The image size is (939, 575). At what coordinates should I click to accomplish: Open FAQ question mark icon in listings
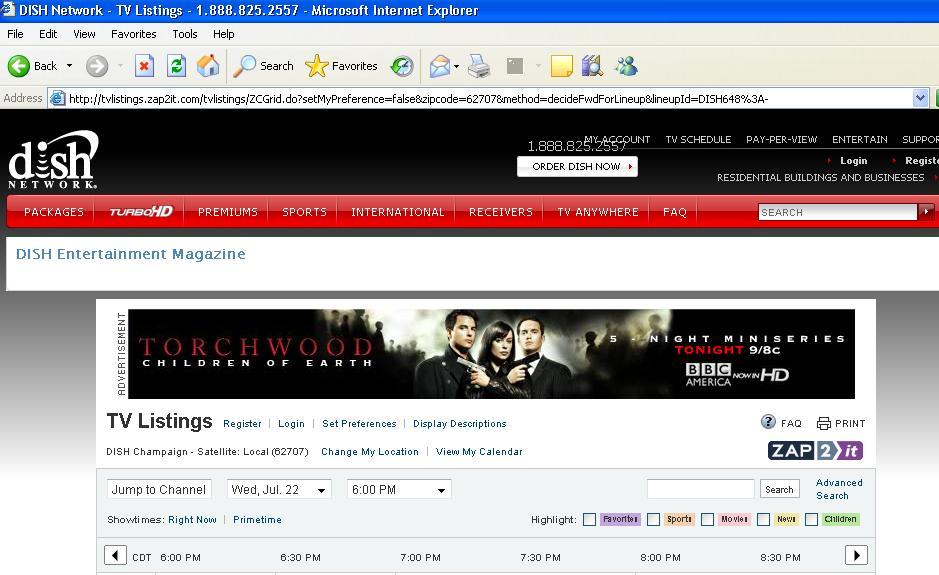tap(768, 422)
